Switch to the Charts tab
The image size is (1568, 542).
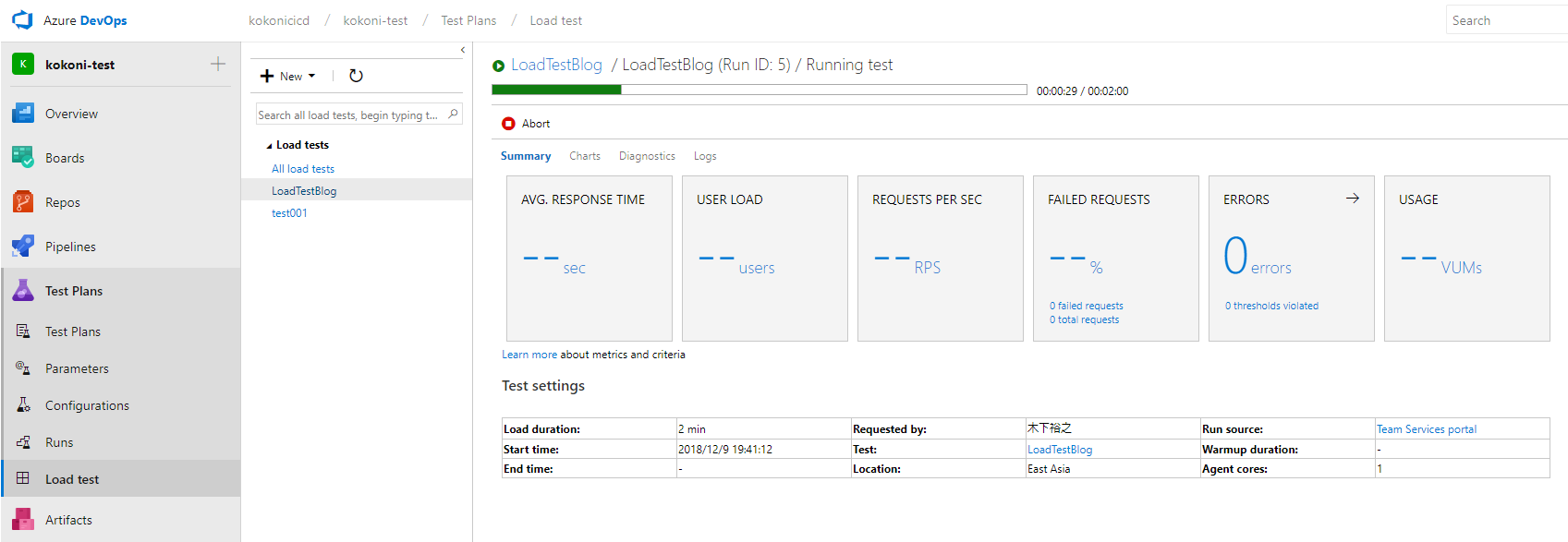[x=585, y=156]
